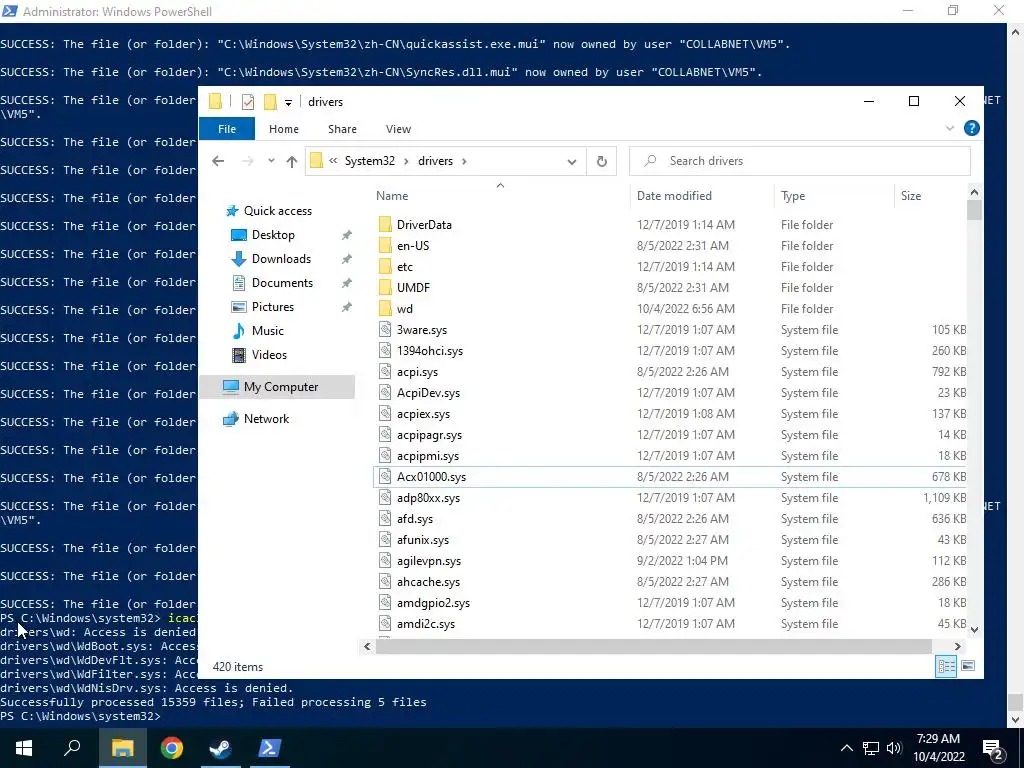The height and width of the screenshot is (768, 1024).
Task: Select the DriverData folder icon
Action: pyautogui.click(x=385, y=225)
